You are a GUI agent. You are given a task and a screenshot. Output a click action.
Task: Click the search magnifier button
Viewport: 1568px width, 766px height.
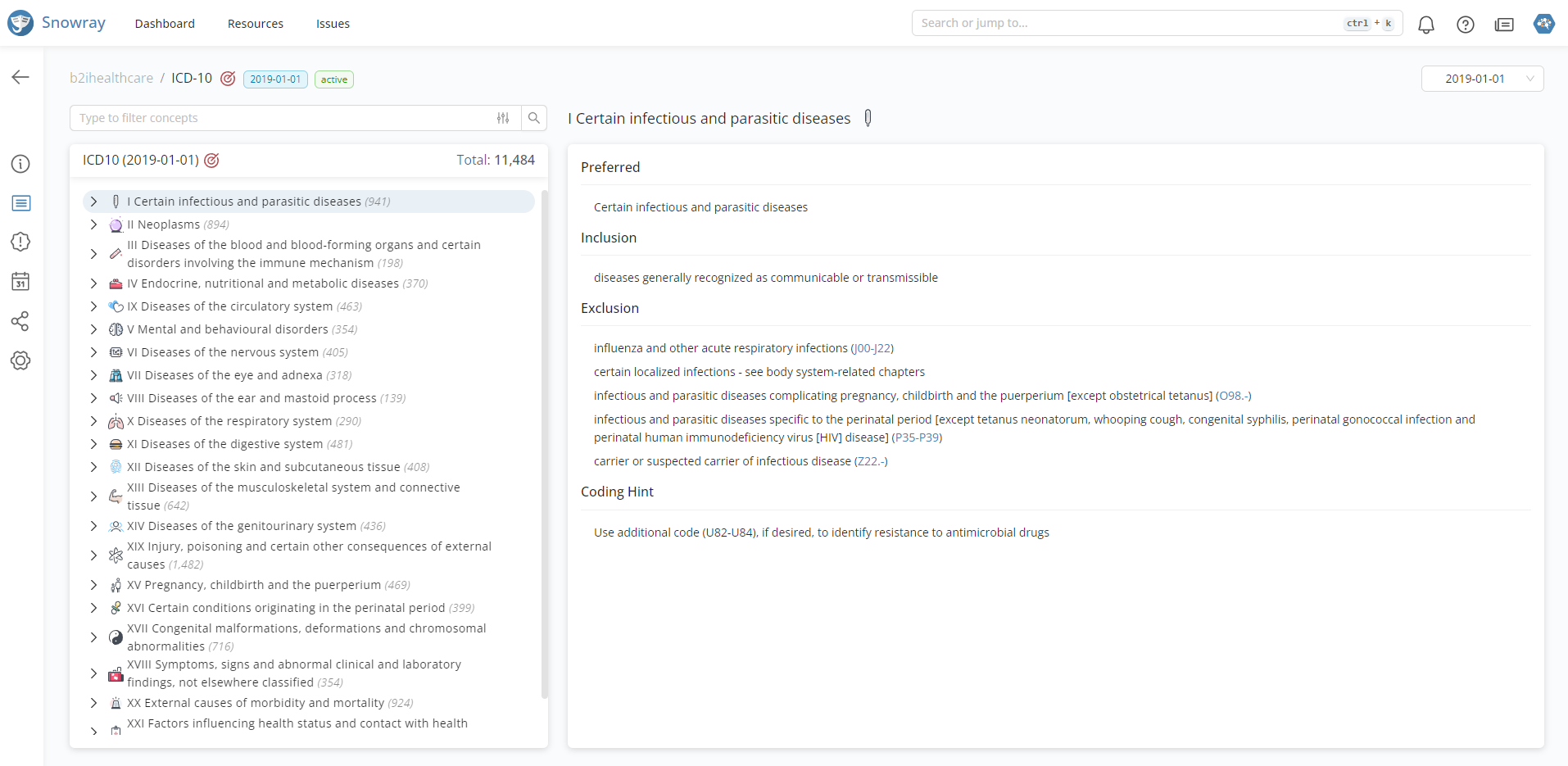(x=534, y=118)
